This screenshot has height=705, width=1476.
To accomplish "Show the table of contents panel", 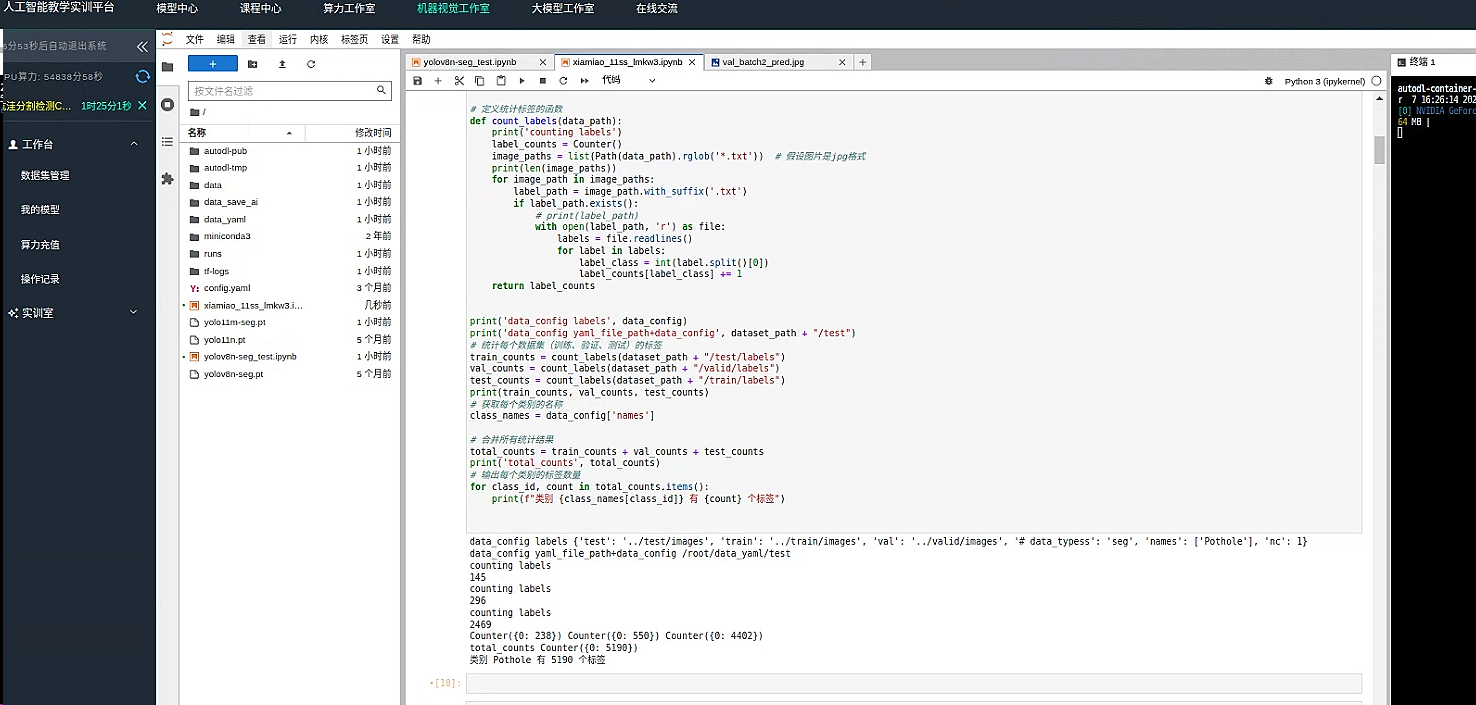I will point(167,142).
